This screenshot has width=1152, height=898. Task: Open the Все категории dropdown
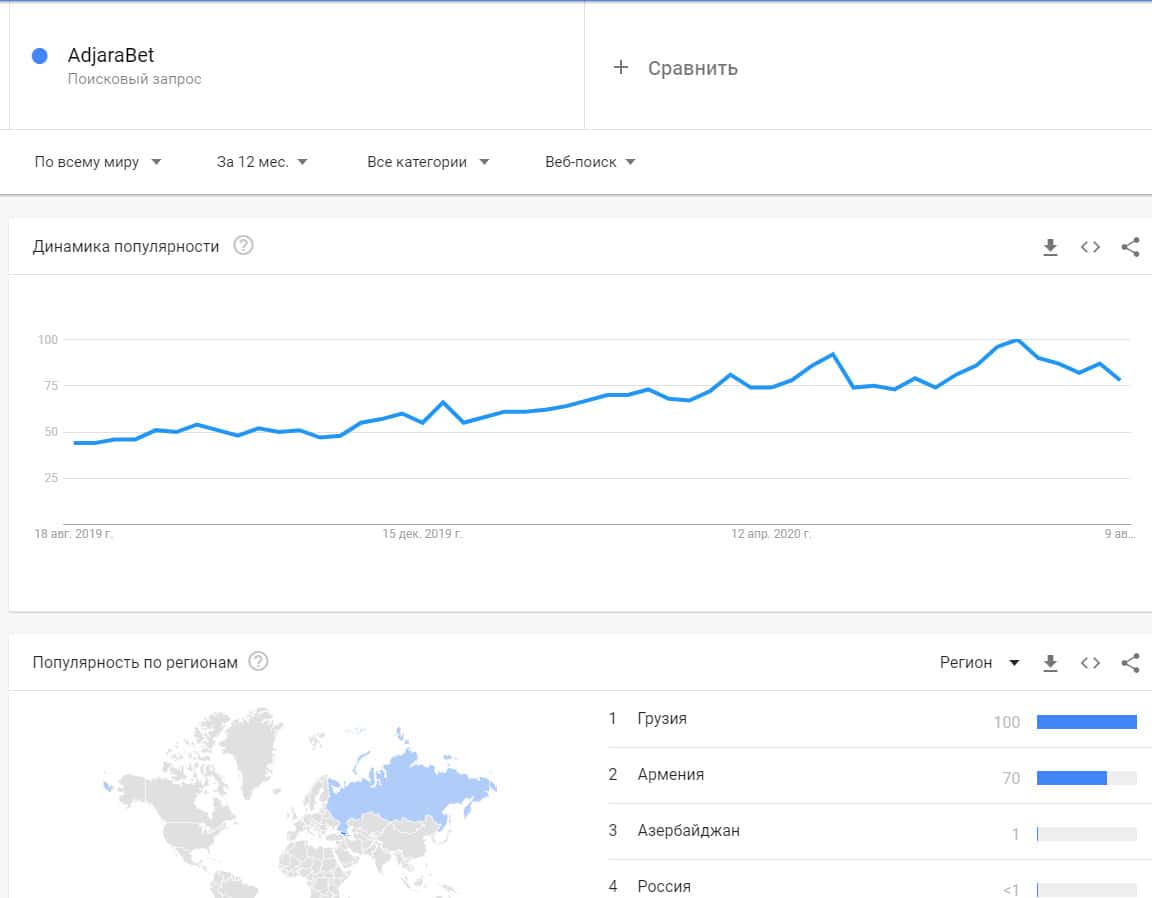428,162
